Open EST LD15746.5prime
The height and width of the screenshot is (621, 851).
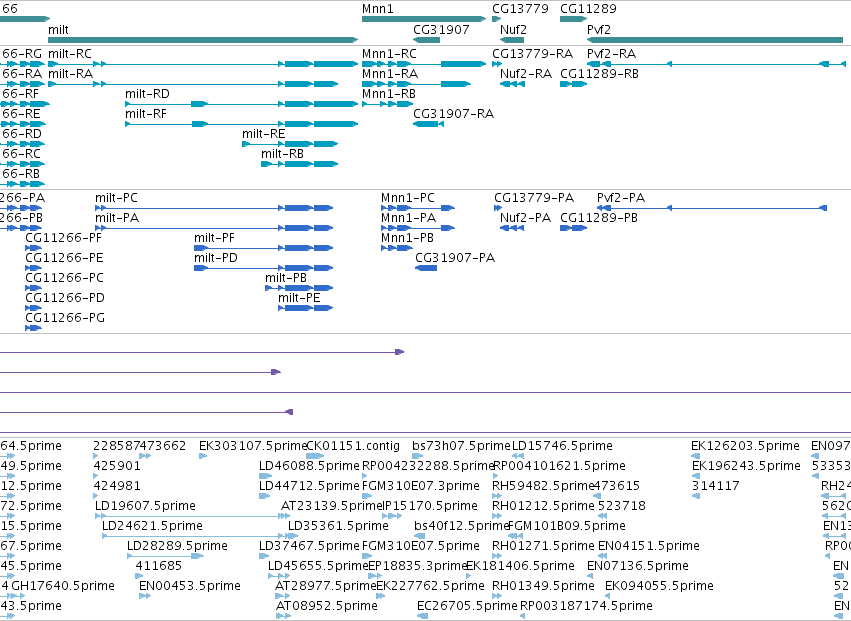pos(562,446)
